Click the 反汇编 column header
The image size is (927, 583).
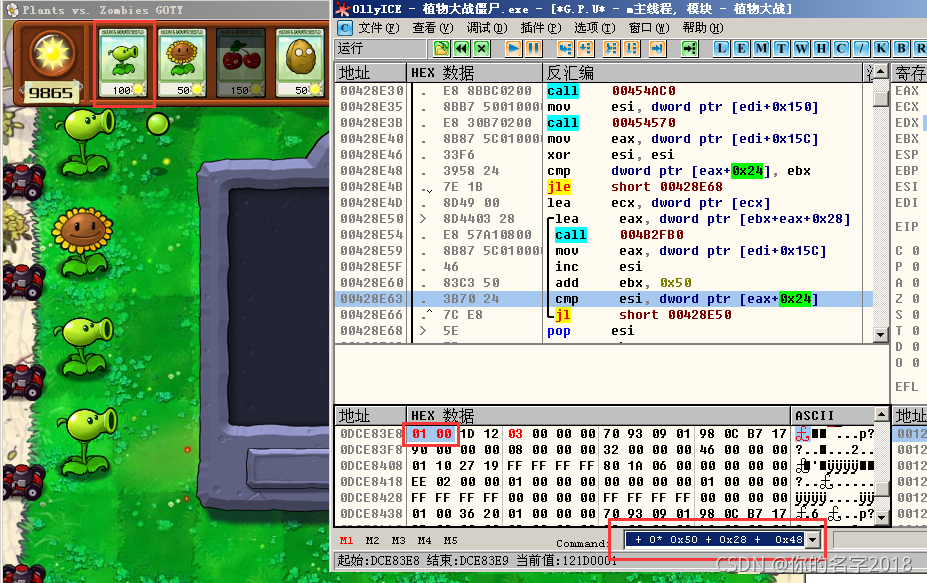click(702, 73)
